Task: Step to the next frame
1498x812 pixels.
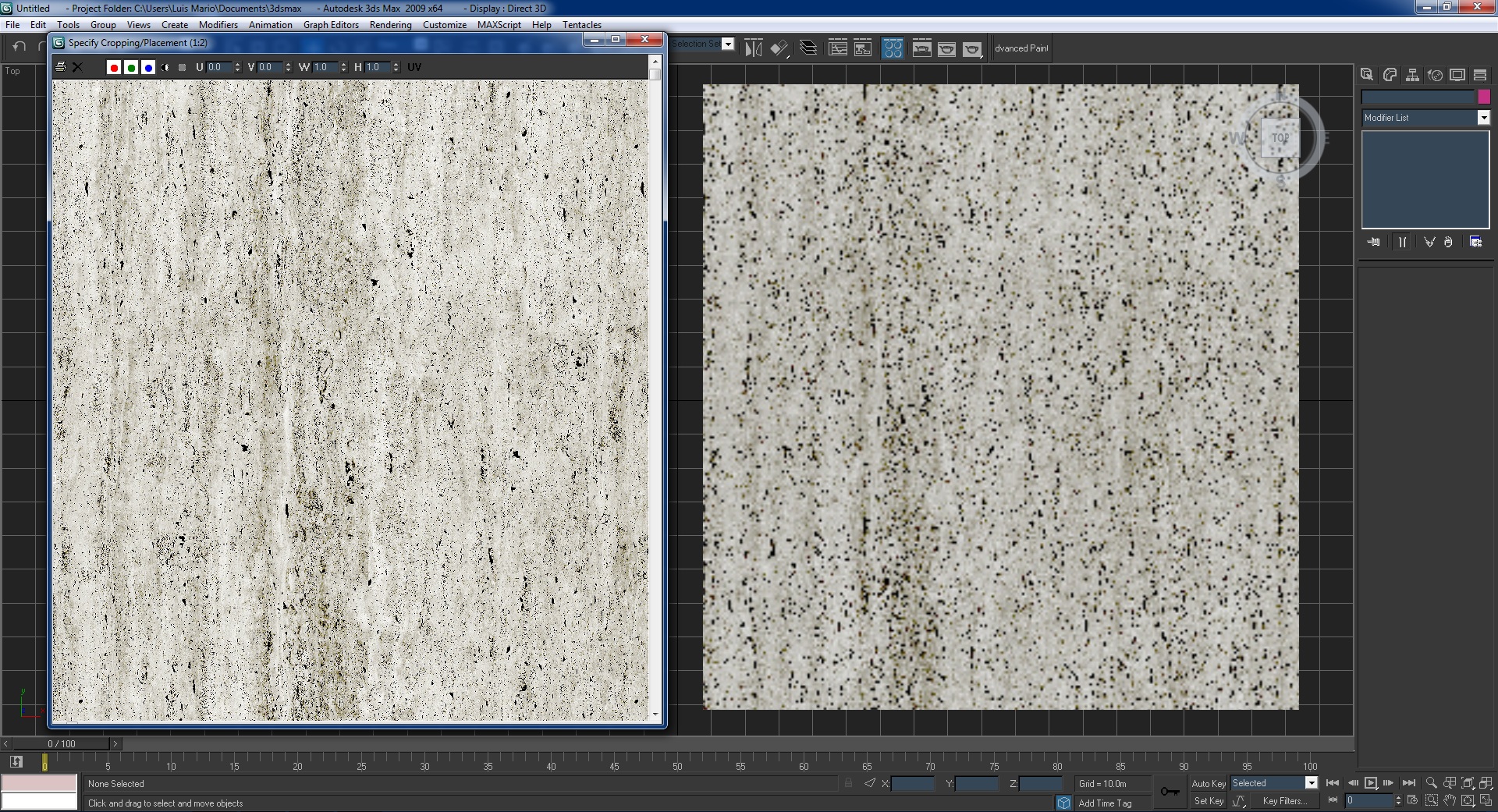Action: click(1389, 783)
